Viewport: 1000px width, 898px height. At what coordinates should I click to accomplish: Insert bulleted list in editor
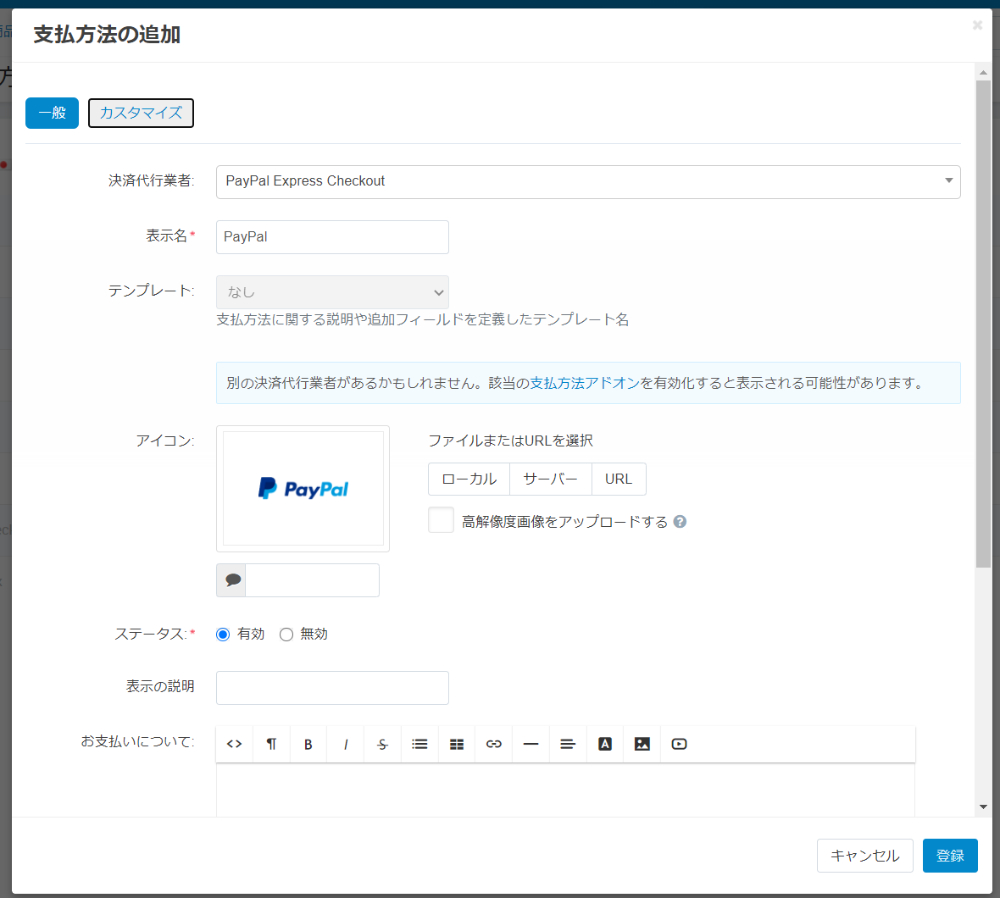point(420,744)
